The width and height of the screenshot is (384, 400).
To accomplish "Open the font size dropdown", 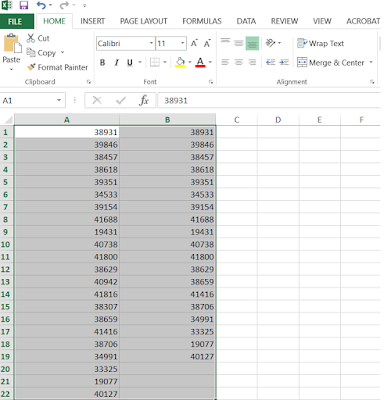I will tap(182, 43).
